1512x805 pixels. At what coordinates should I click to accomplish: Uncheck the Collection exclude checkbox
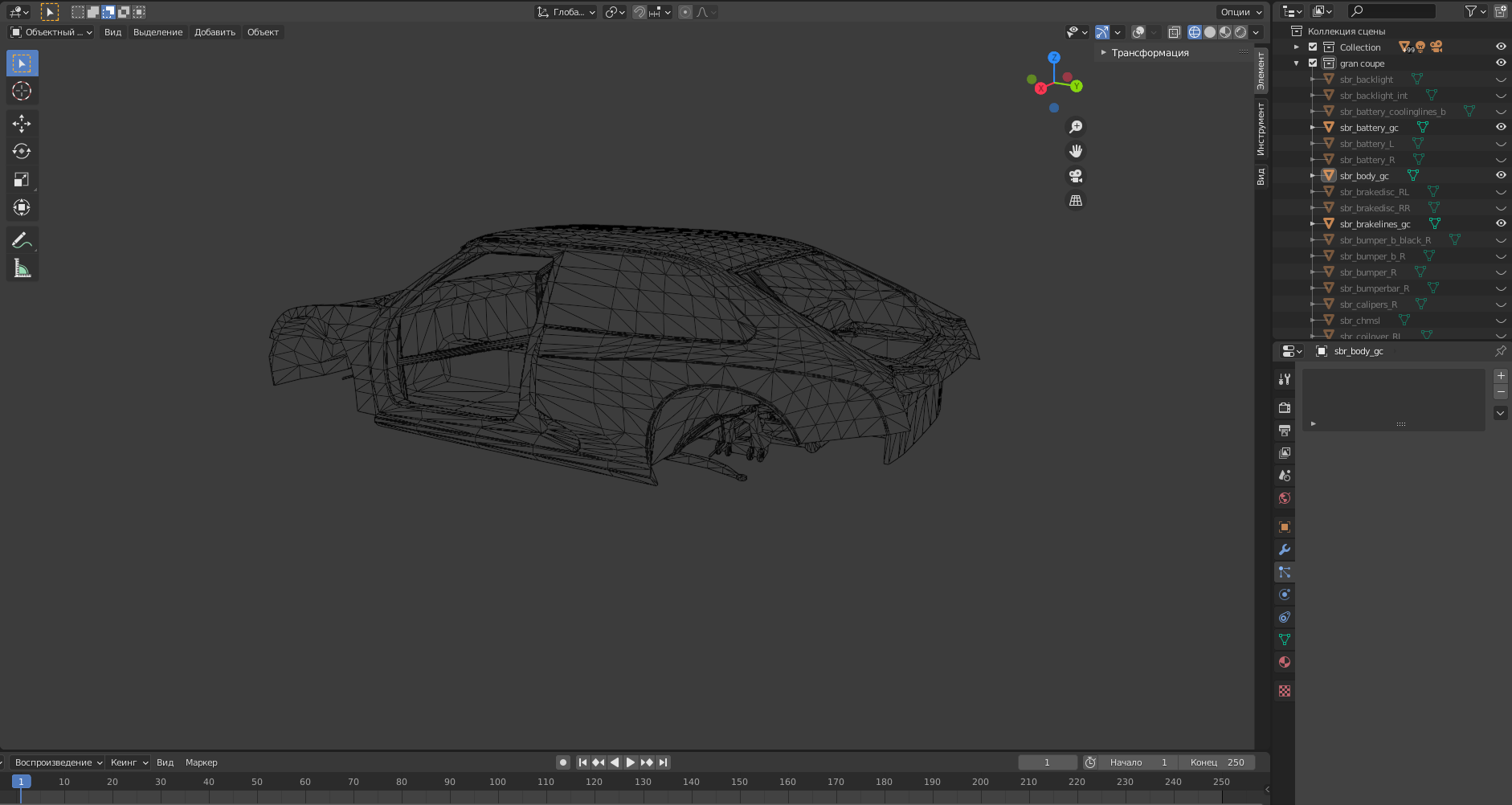point(1313,47)
